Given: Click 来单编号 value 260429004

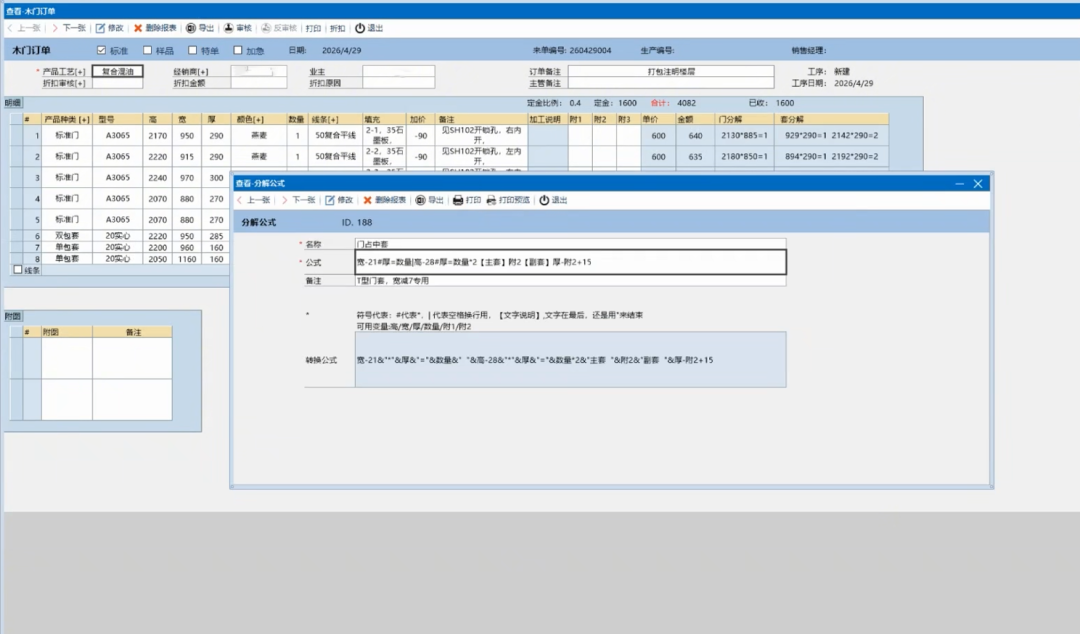Looking at the screenshot, I should [590, 50].
